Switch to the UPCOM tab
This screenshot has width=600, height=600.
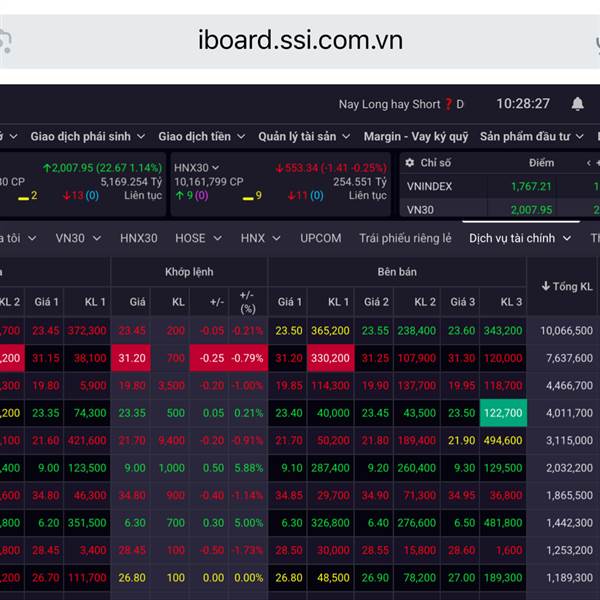(x=321, y=238)
